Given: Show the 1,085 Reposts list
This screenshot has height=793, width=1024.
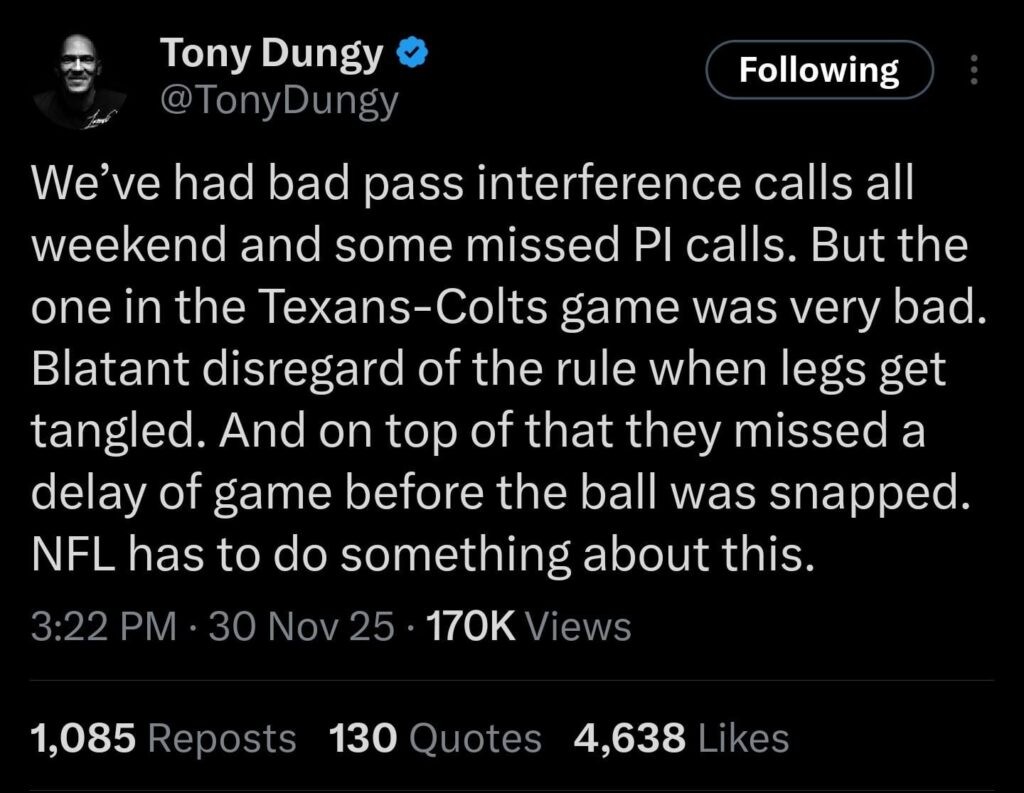Looking at the screenshot, I should point(164,739).
